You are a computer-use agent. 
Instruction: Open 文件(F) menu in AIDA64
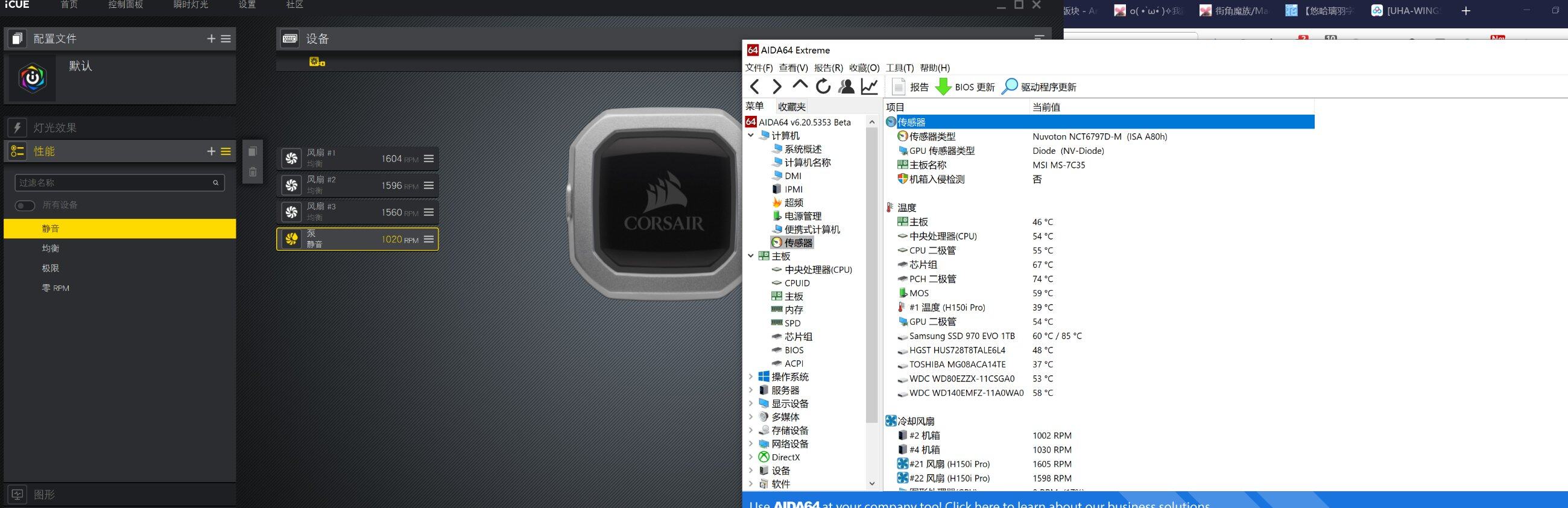(x=759, y=68)
